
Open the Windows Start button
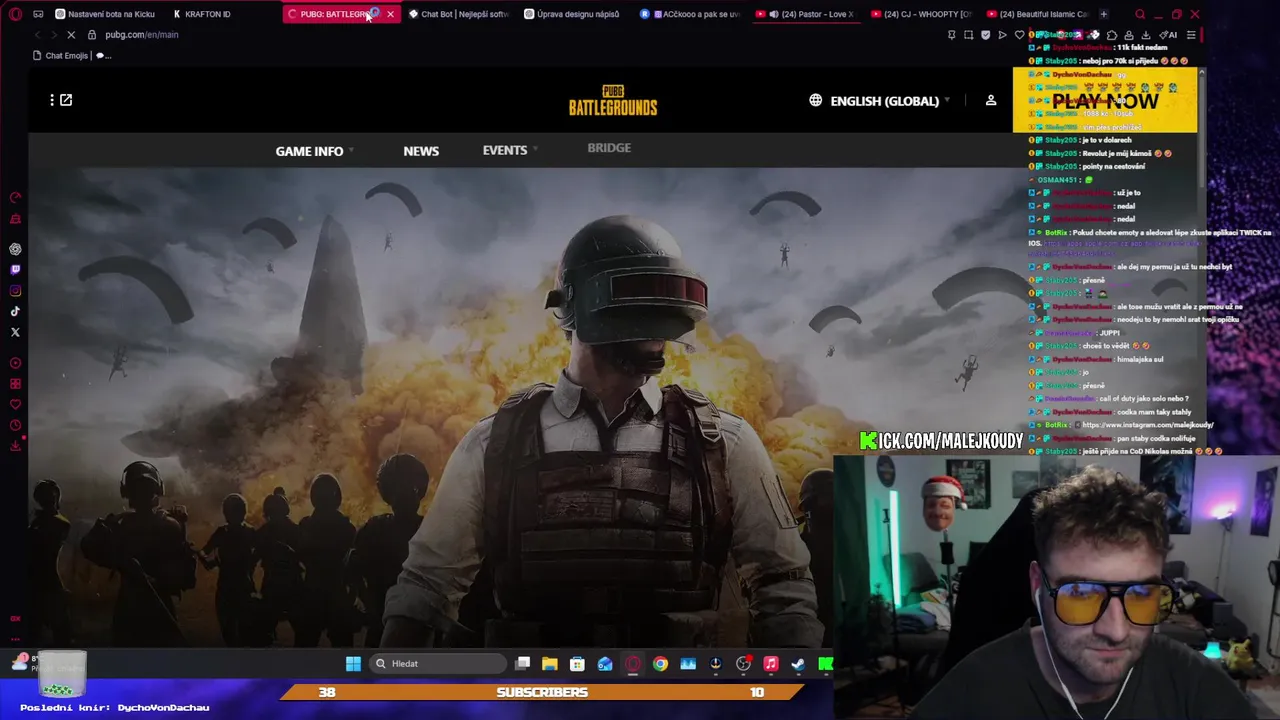pyautogui.click(x=353, y=663)
